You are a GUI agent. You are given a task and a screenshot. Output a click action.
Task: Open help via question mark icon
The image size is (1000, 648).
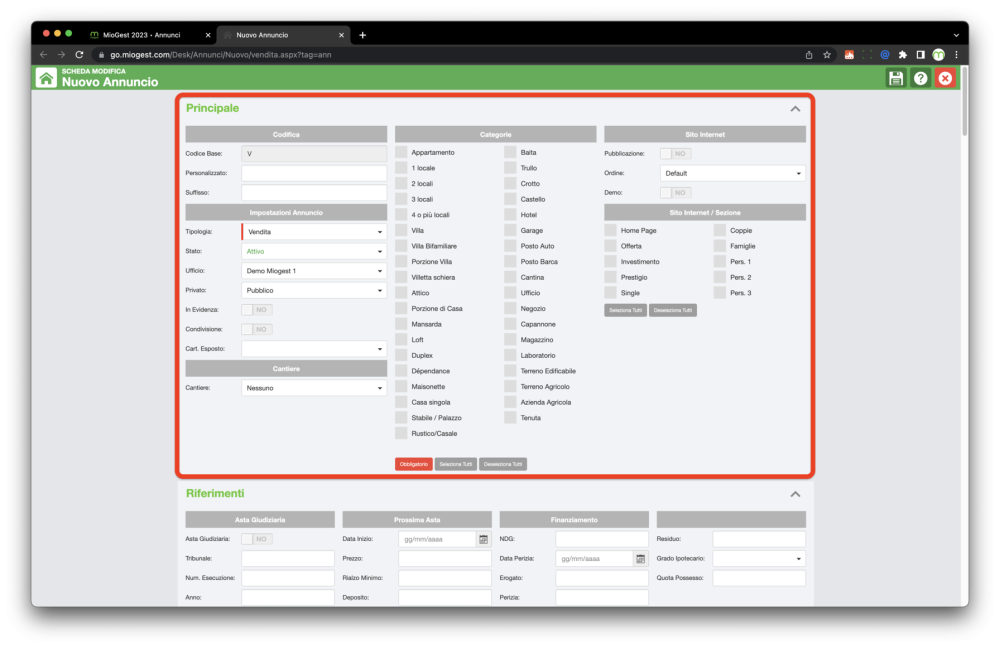[920, 78]
